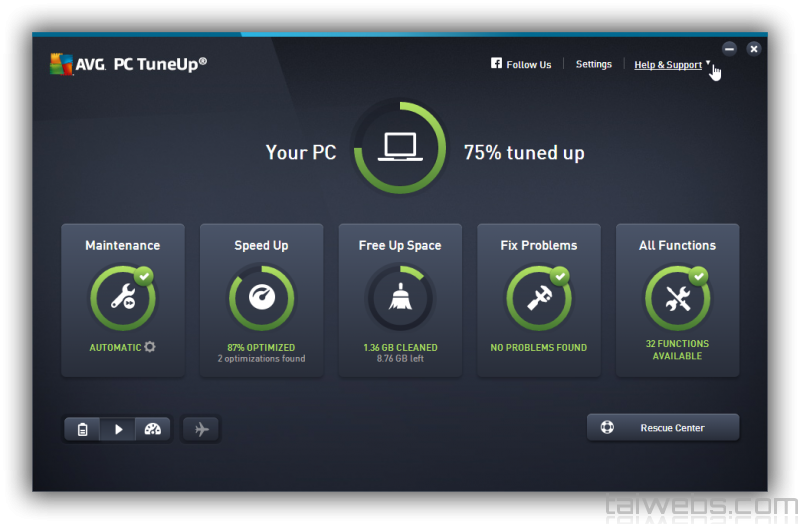The width and height of the screenshot is (800, 524).
Task: Expand the Help & Support dropdown arrow
Action: coord(708,63)
